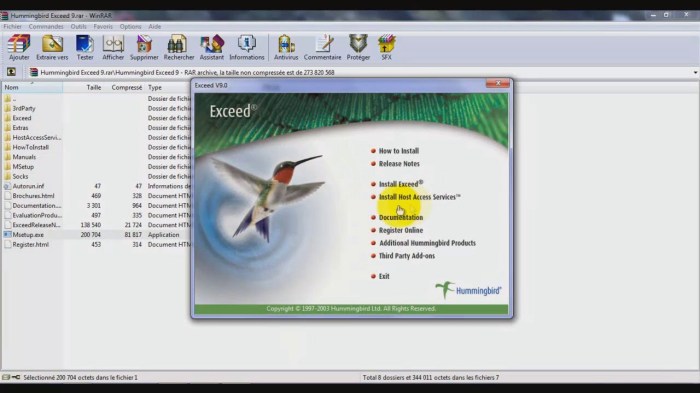Select the MSetup folder

coord(23,167)
